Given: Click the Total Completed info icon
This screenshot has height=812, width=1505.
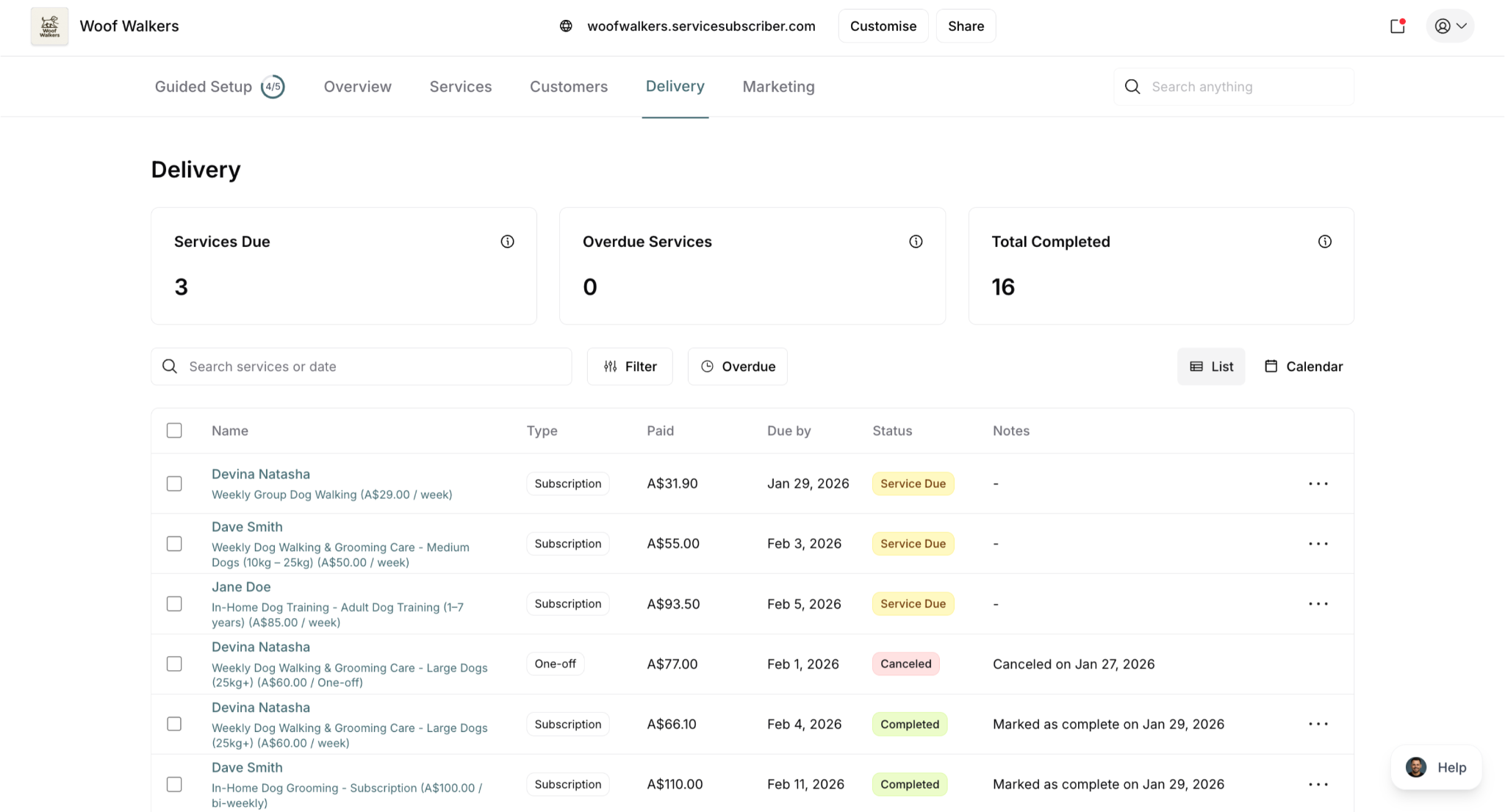Looking at the screenshot, I should coord(1324,242).
